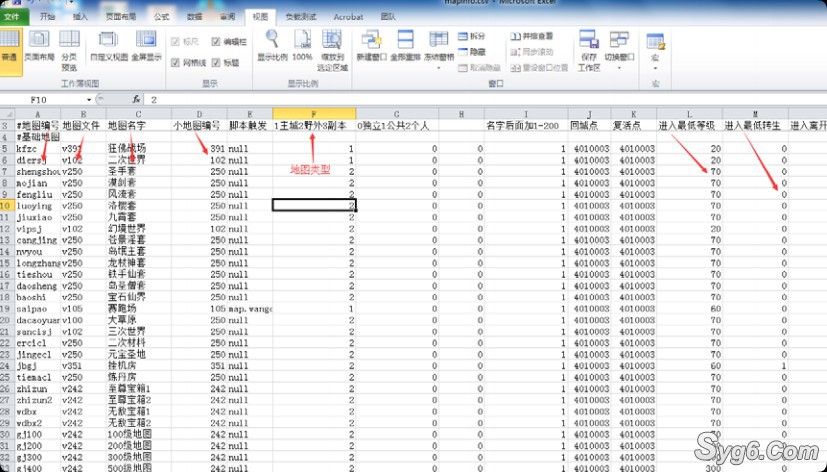Click the formula bar showing 2
Image resolution: width=827 pixels, height=472 pixels.
pyautogui.click(x=485, y=100)
